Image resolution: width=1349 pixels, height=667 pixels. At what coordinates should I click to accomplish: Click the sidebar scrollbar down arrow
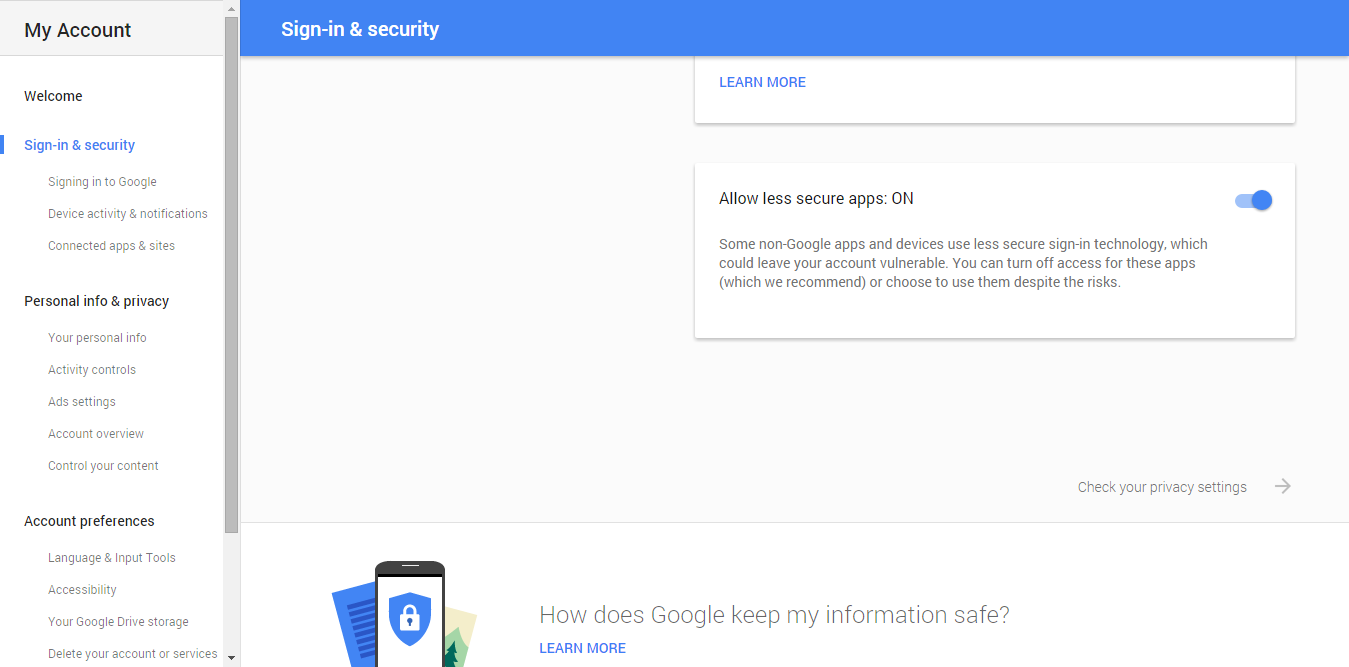(232, 658)
